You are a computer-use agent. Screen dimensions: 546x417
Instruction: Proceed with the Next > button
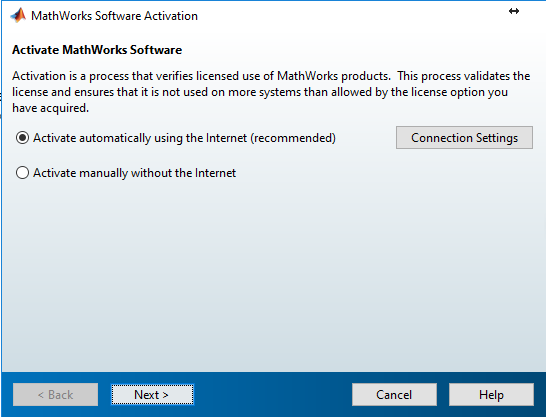coord(152,395)
